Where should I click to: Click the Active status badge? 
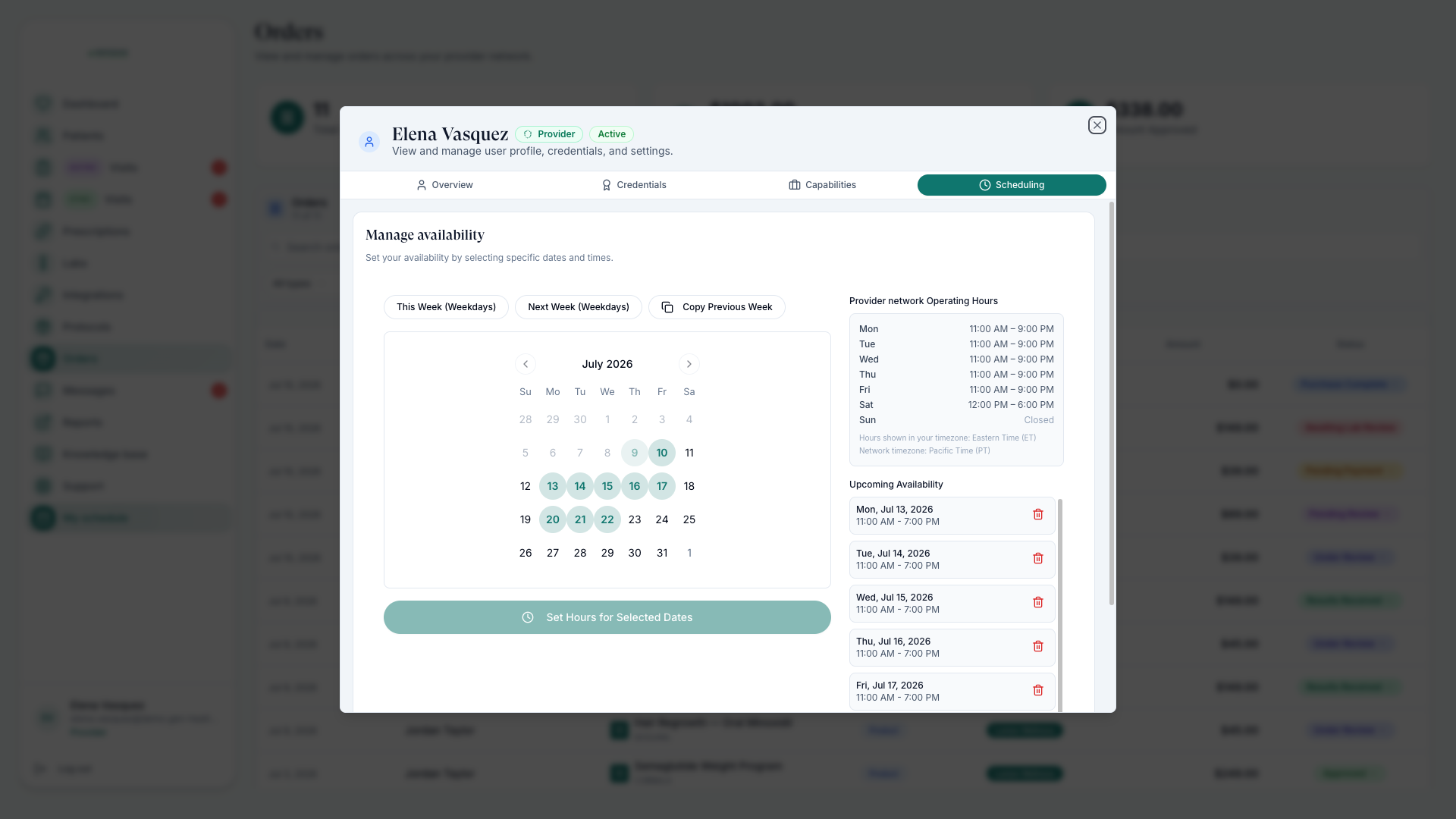611,134
